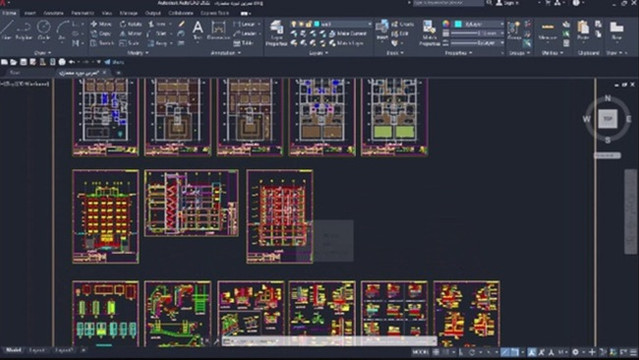The image size is (639, 360).
Task: Click the object color wheel icon
Action: point(446,24)
